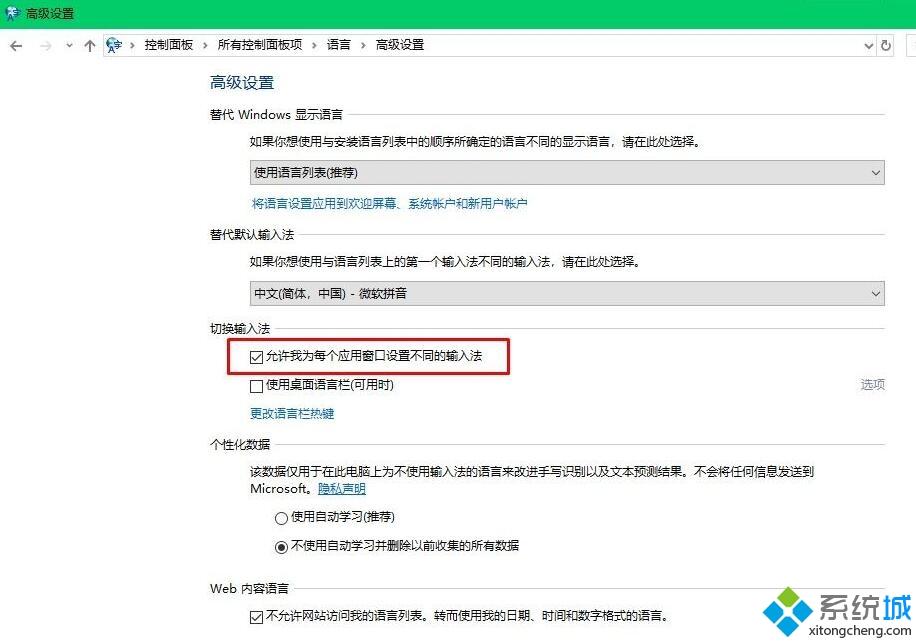Click the 高级设置 page heading

tap(242, 83)
